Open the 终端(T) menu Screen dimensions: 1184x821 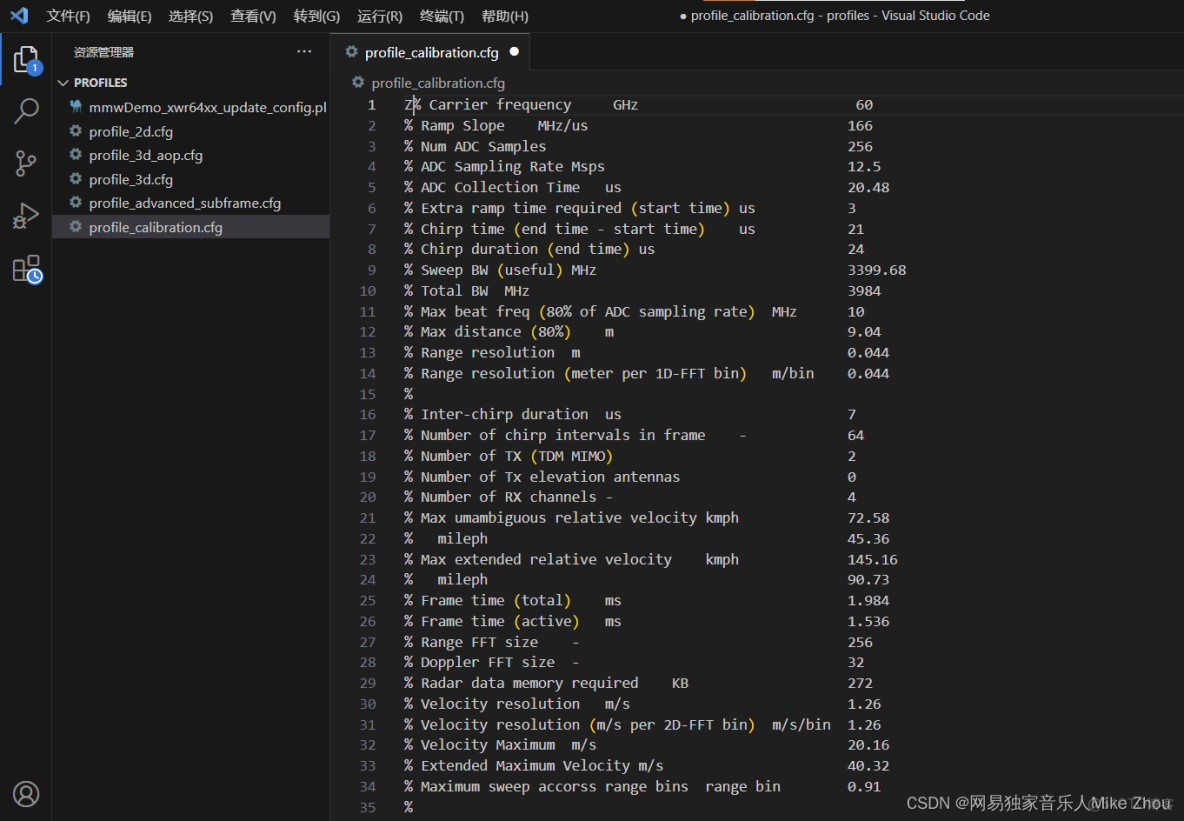click(442, 16)
